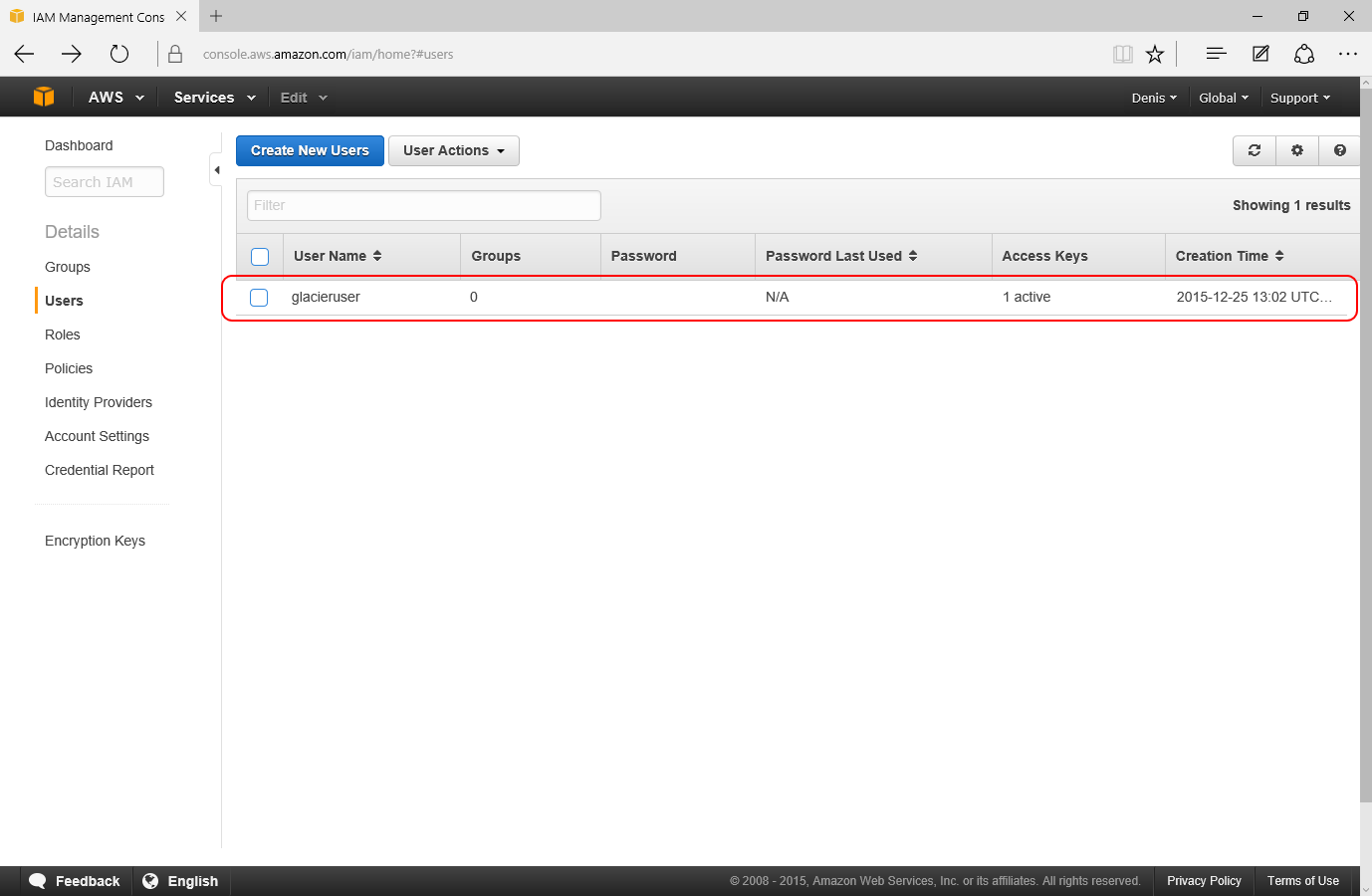Click the glacieruser user name
This screenshot has height=896, width=1372.
(326, 297)
